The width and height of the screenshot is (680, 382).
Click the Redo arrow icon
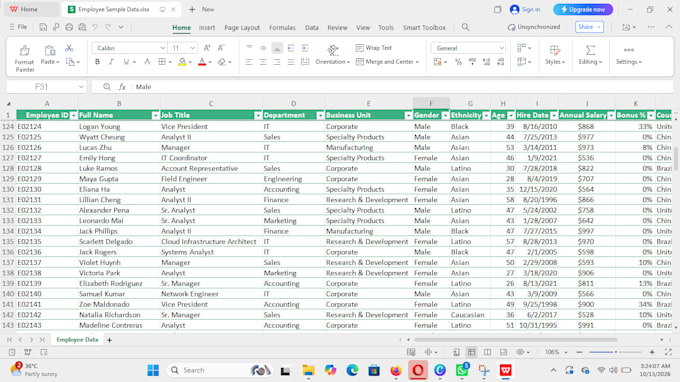108,27
